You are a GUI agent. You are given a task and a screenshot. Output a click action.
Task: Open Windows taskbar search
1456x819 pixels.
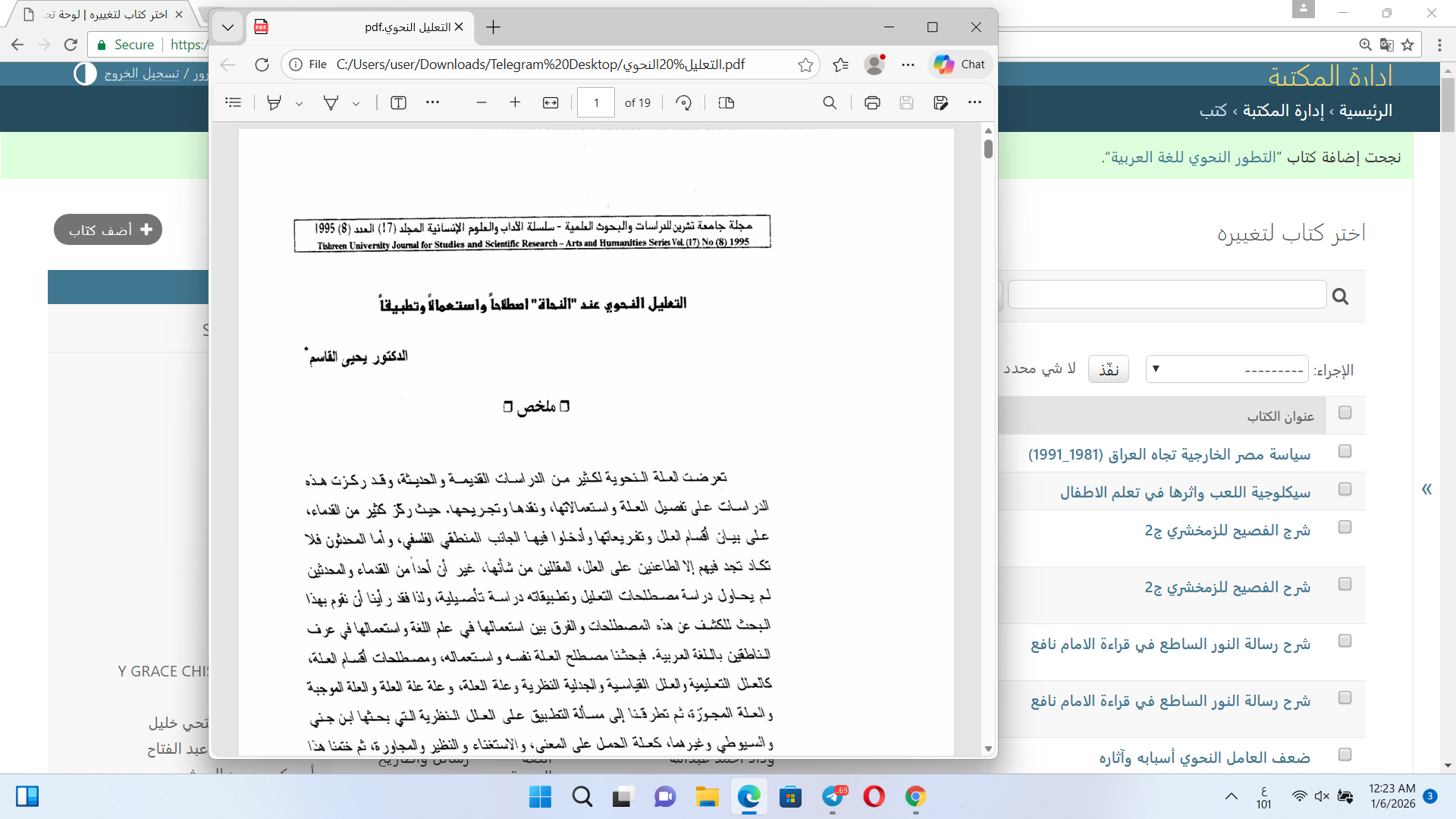[582, 797]
